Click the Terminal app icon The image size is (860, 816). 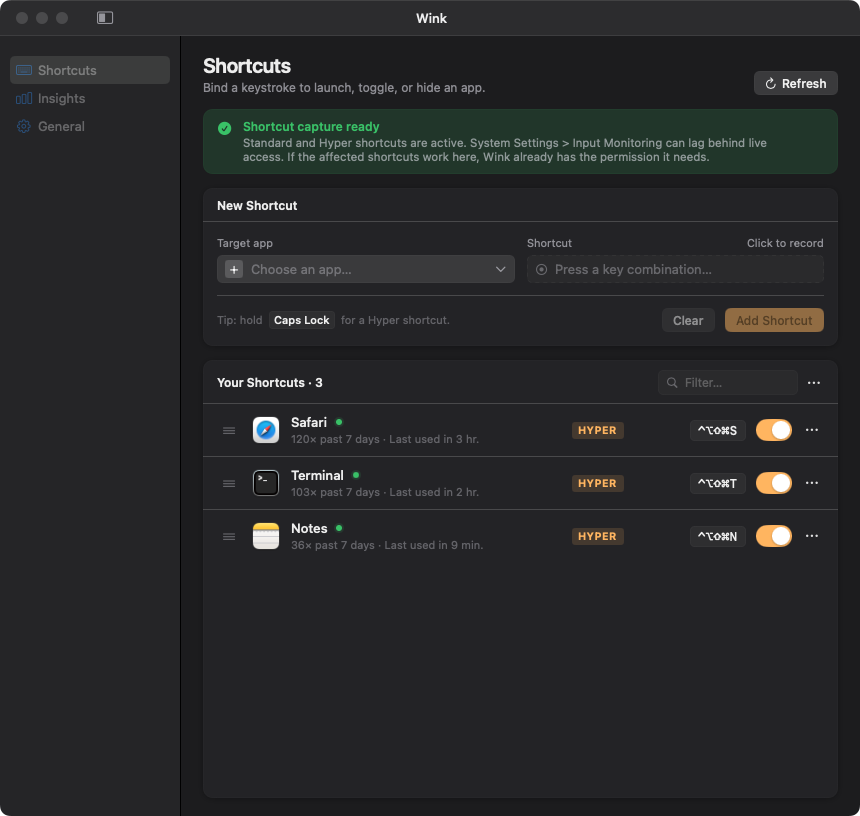point(266,483)
